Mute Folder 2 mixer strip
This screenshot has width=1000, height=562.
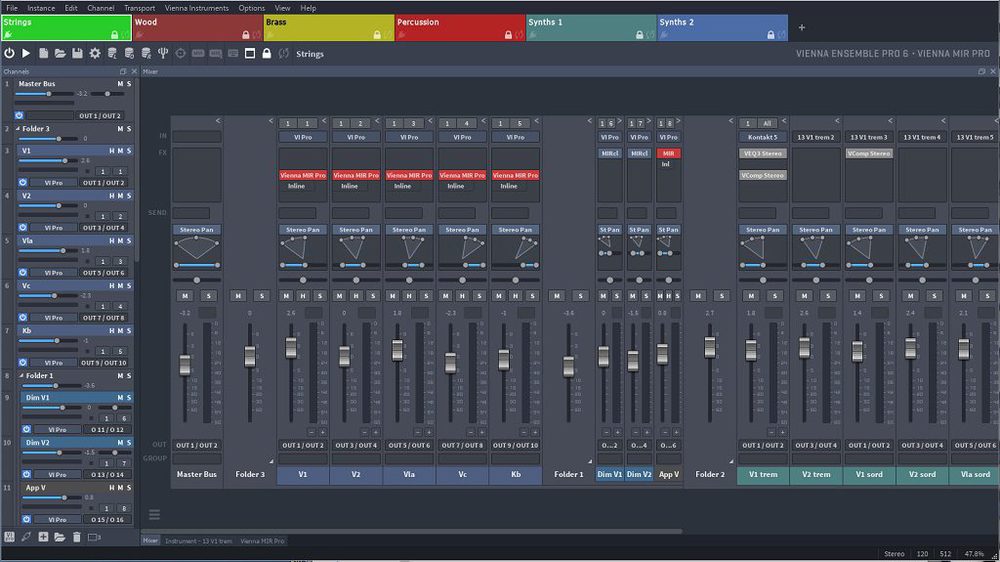click(x=698, y=295)
